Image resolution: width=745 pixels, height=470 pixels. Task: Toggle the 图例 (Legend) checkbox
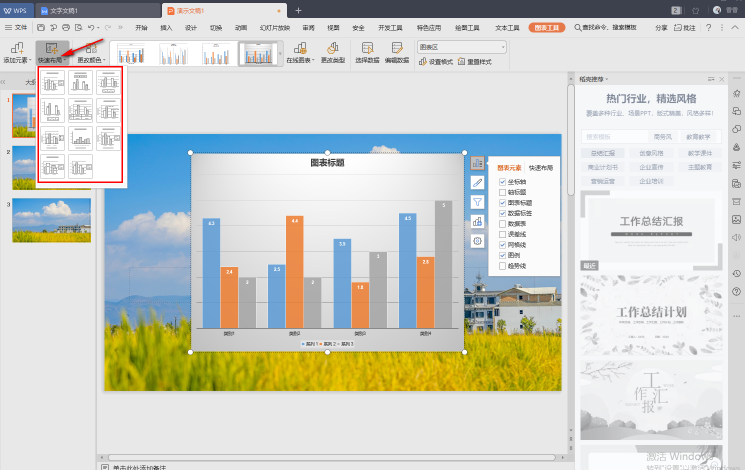[x=503, y=256]
